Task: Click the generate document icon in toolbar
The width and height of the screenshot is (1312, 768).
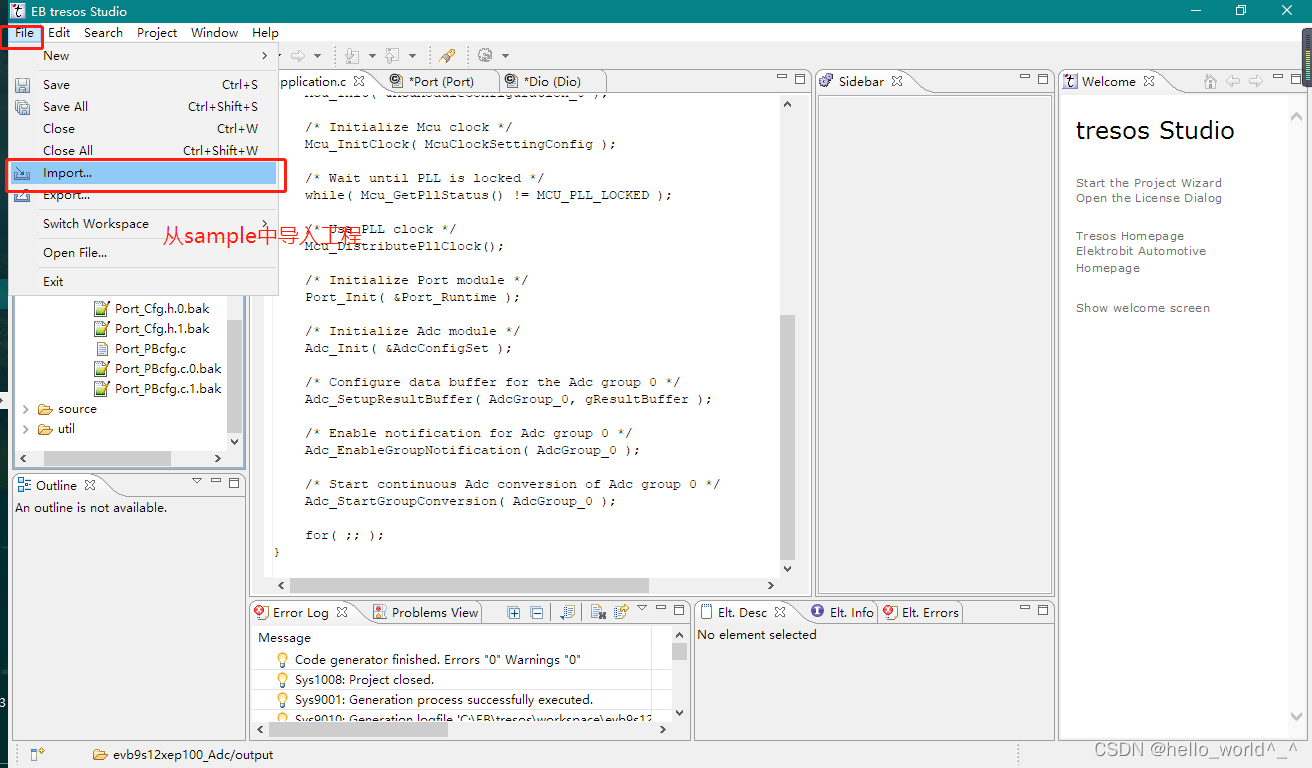Action: tap(352, 56)
